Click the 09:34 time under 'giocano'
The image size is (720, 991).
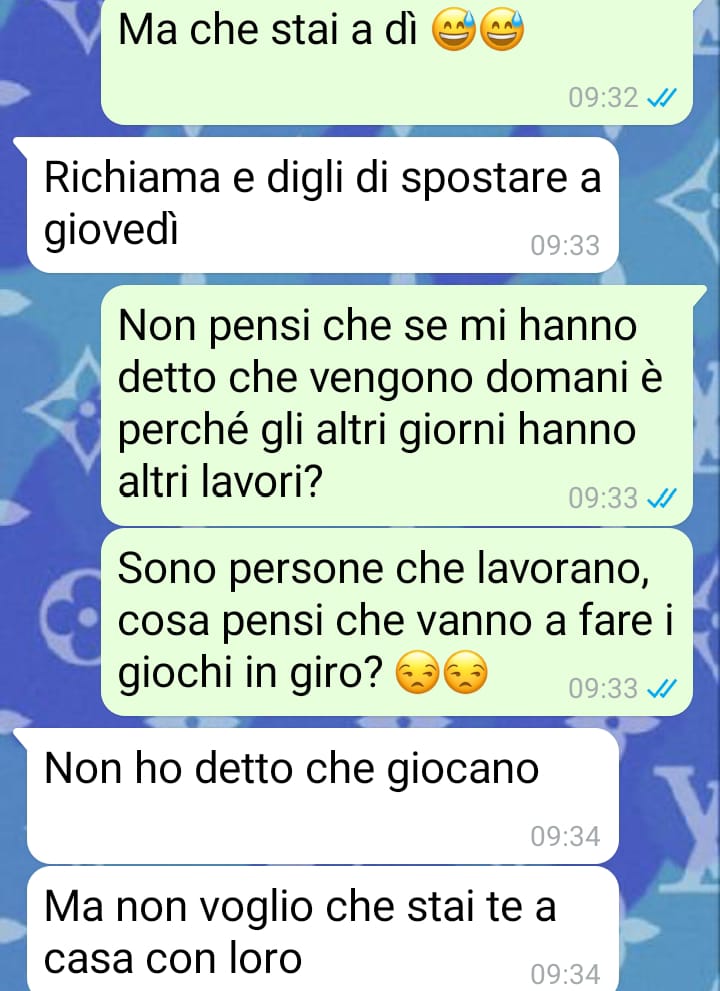565,836
